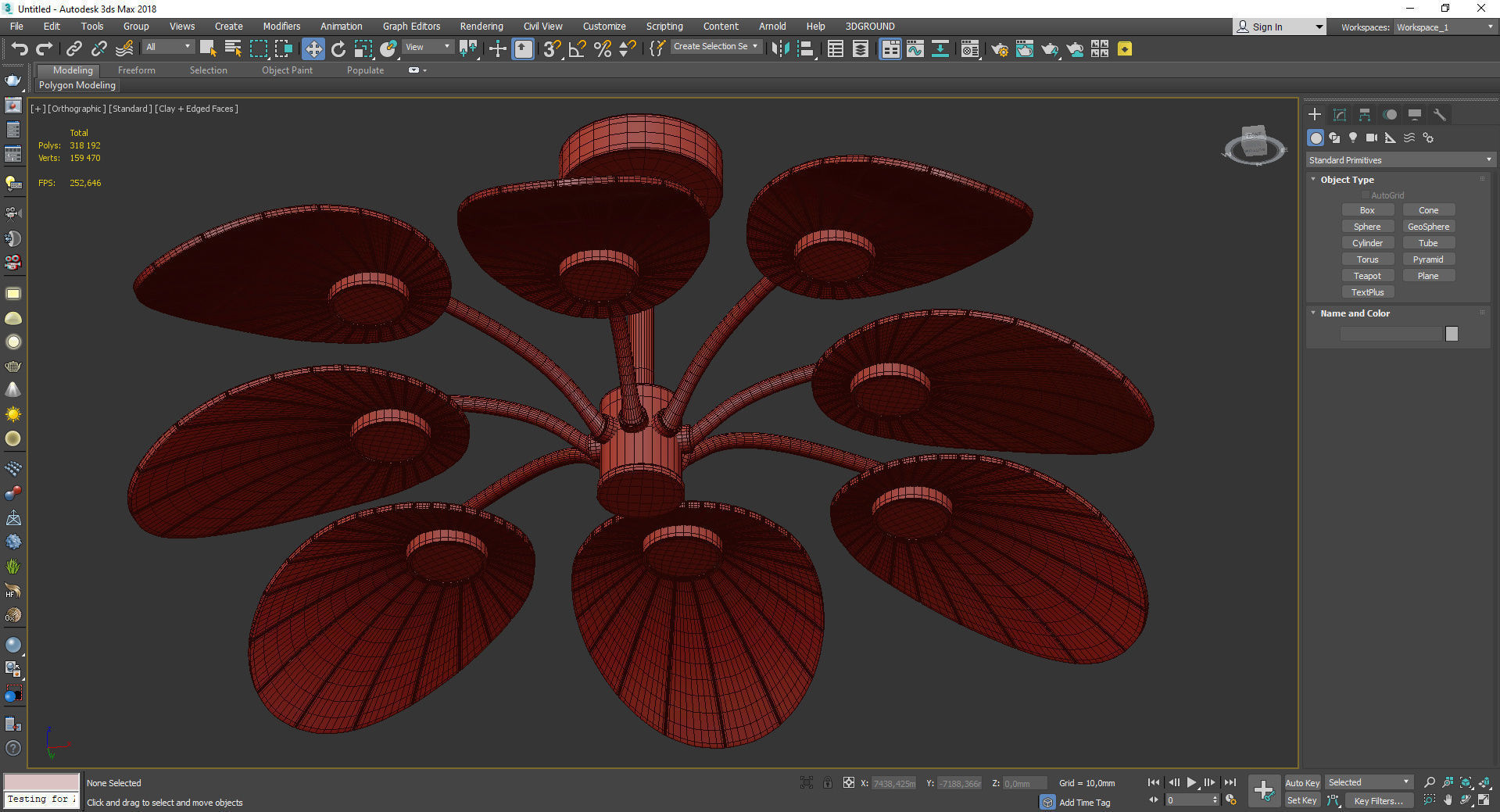This screenshot has width=1500, height=812.
Task: Activate the Unlink Selection tool
Action: (98, 49)
